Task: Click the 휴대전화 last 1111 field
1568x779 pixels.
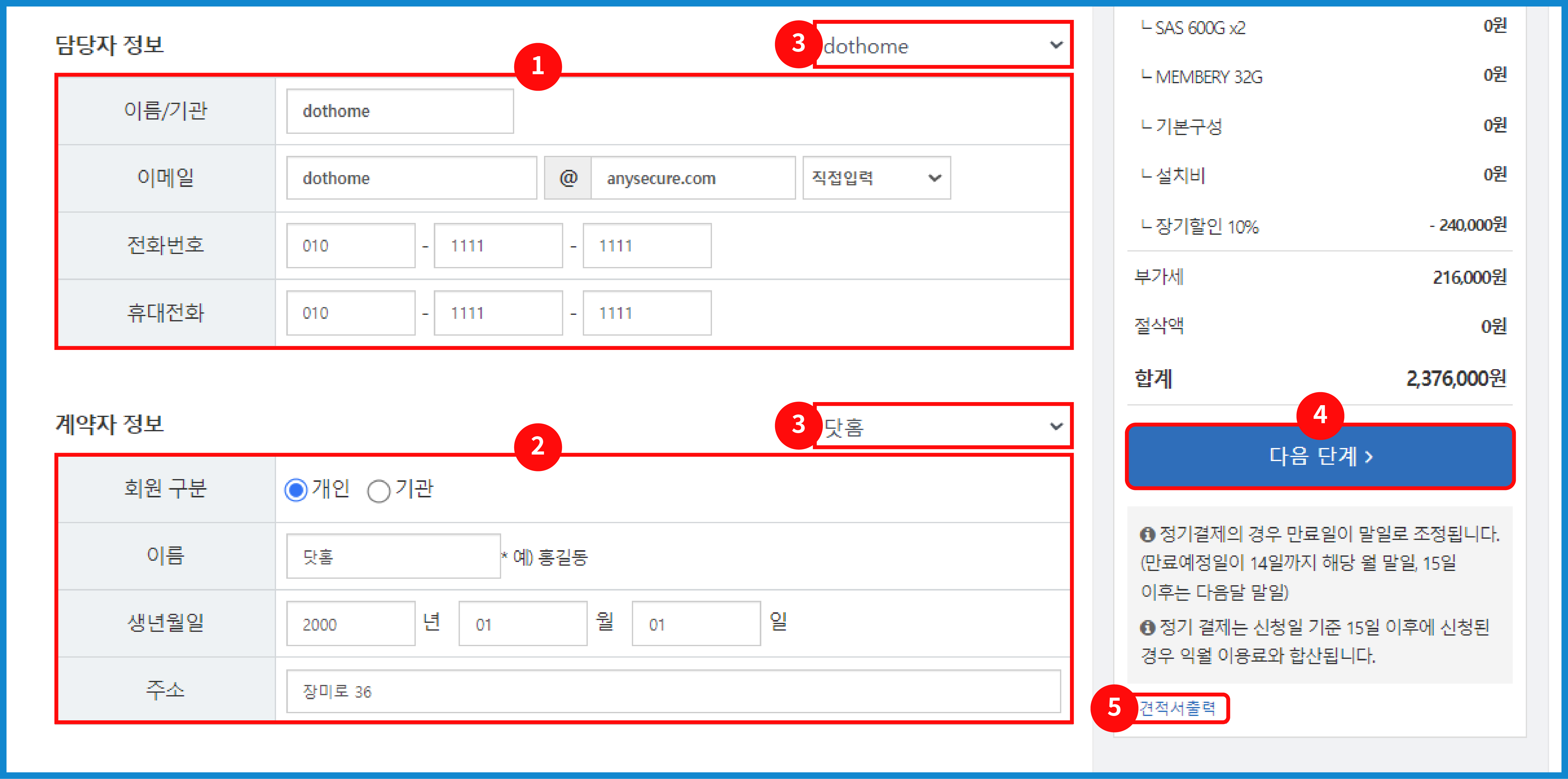Action: (x=646, y=313)
